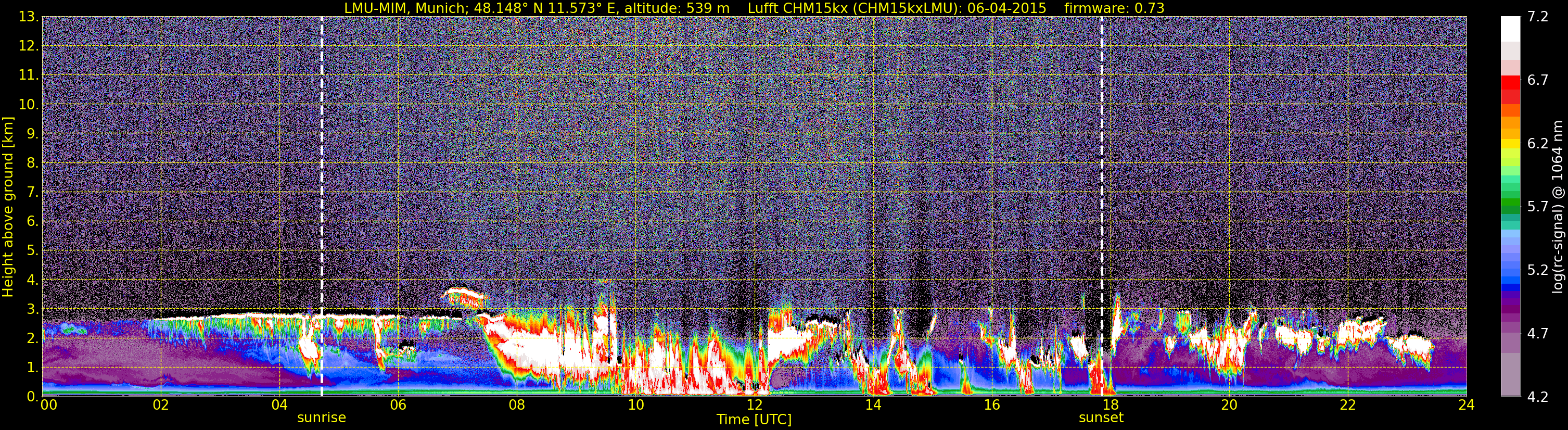Viewport: 1568px width, 430px height.
Task: Click the x-axis tick label '16'
Action: [x=991, y=405]
